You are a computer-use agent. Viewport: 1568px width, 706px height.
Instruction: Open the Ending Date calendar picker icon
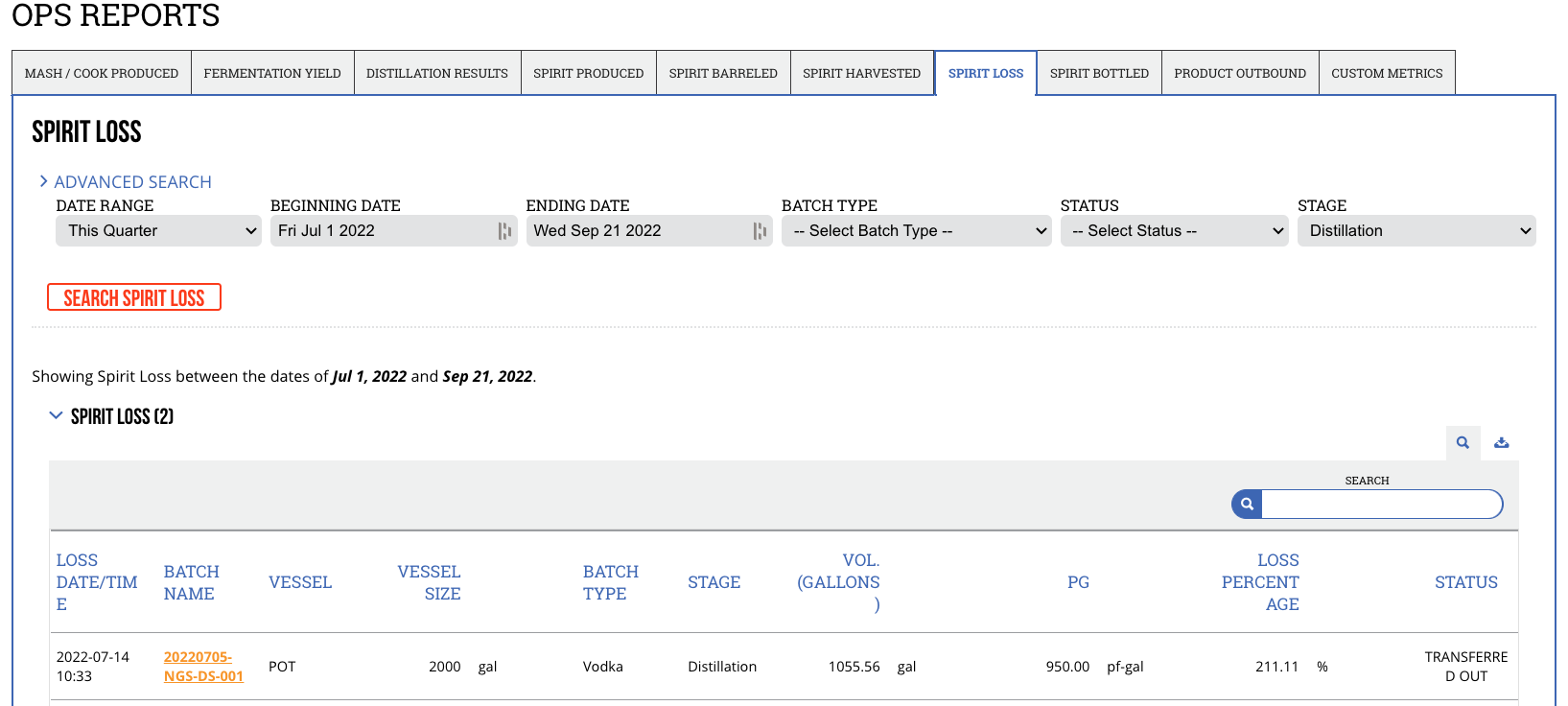coord(760,231)
